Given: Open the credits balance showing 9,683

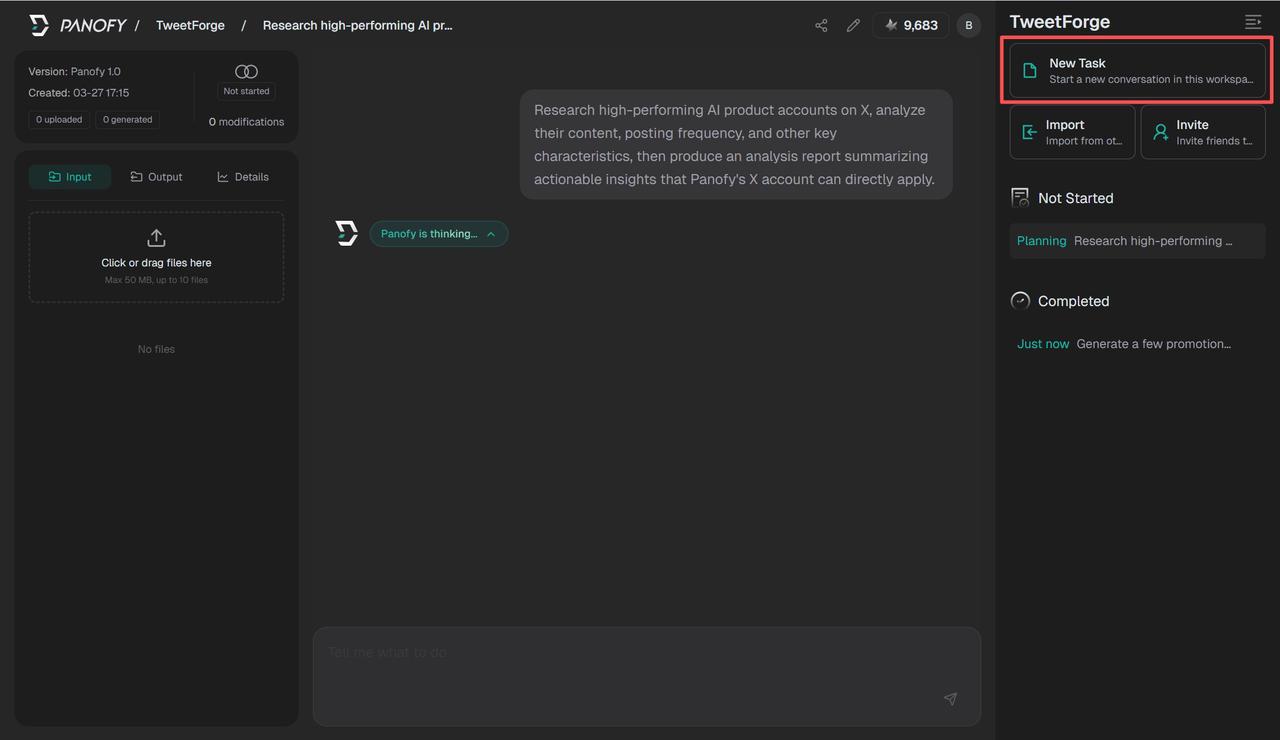Looking at the screenshot, I should coord(910,25).
